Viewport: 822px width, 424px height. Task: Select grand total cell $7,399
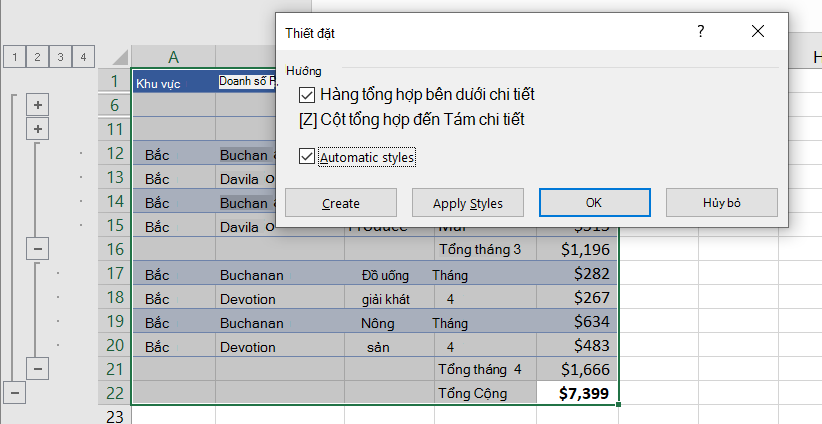point(578,393)
